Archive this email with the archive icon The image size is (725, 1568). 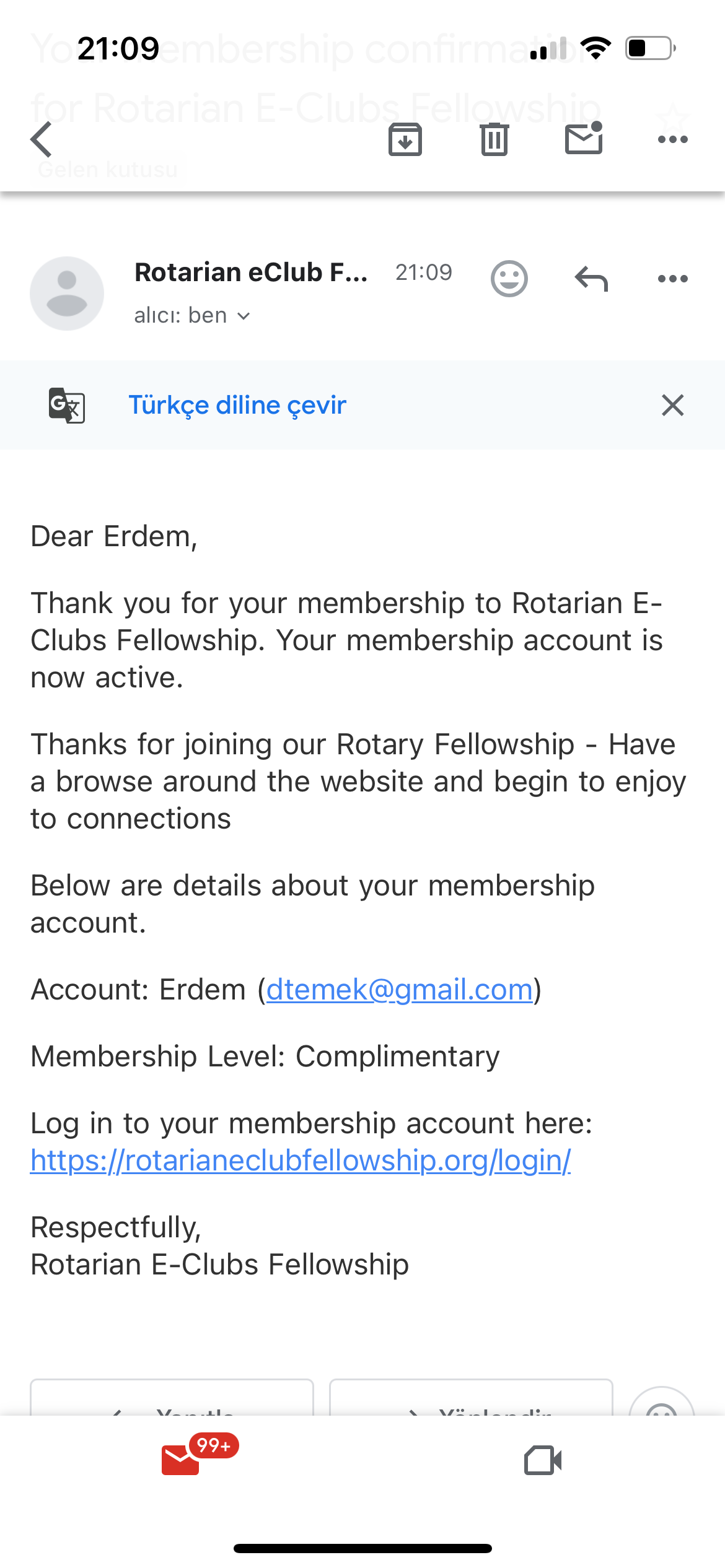(405, 139)
